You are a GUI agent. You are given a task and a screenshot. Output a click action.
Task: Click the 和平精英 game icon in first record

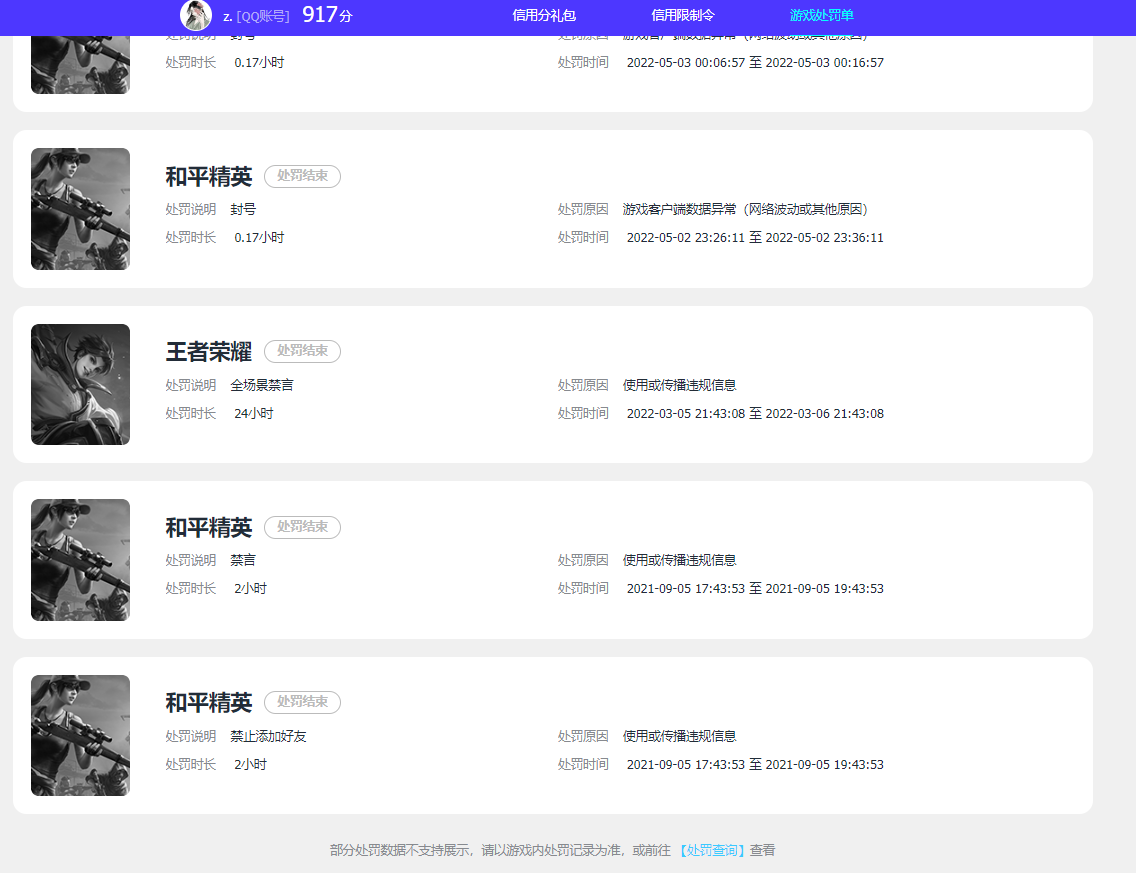click(80, 209)
